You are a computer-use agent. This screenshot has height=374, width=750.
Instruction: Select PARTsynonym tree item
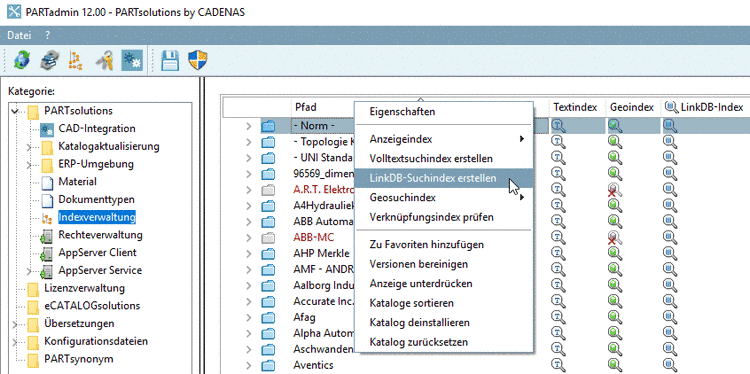[x=78, y=359]
